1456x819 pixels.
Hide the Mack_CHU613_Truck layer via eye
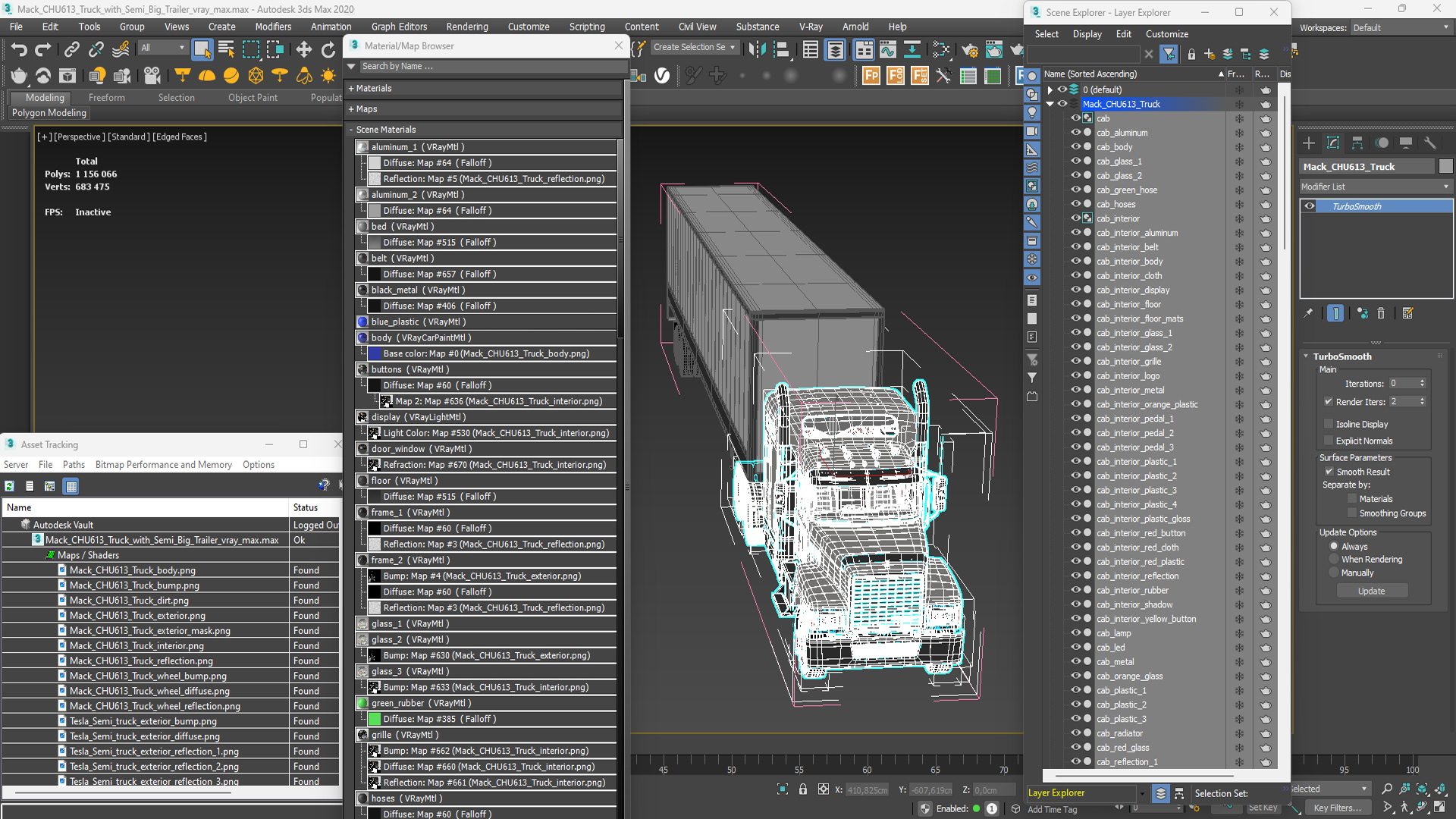tap(1062, 104)
